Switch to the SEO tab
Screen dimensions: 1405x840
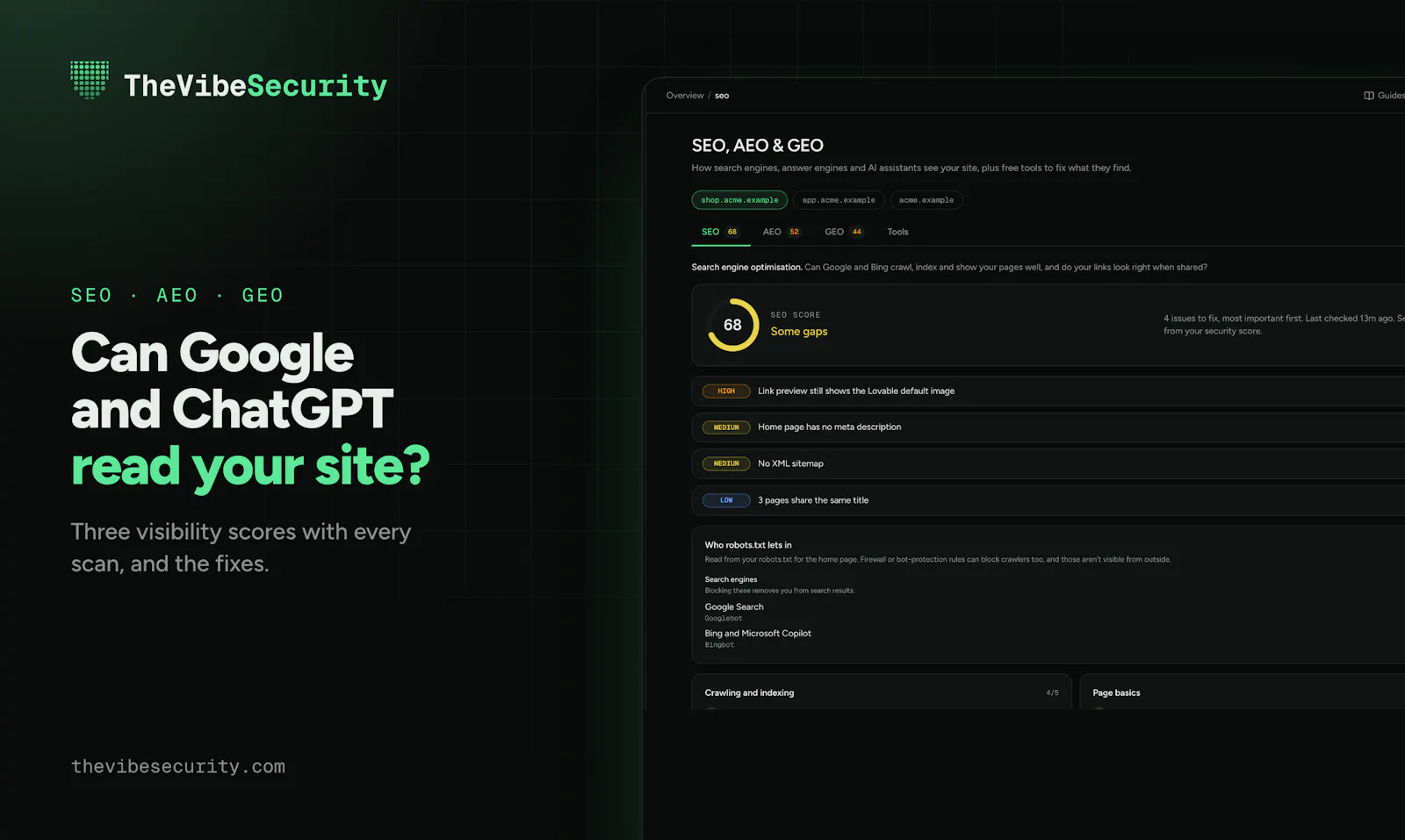(720, 232)
